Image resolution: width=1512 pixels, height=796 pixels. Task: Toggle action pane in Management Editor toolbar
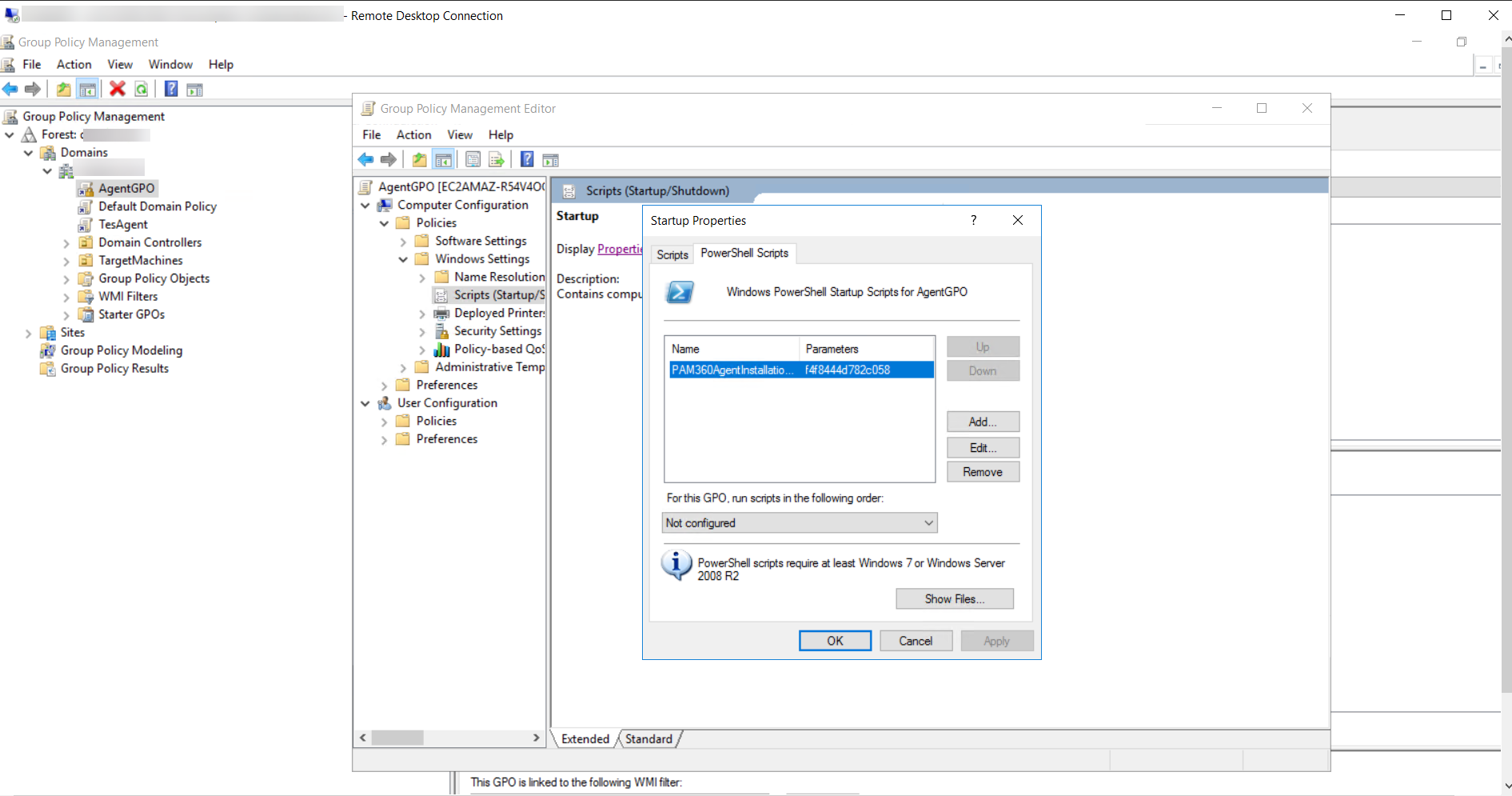(x=551, y=159)
